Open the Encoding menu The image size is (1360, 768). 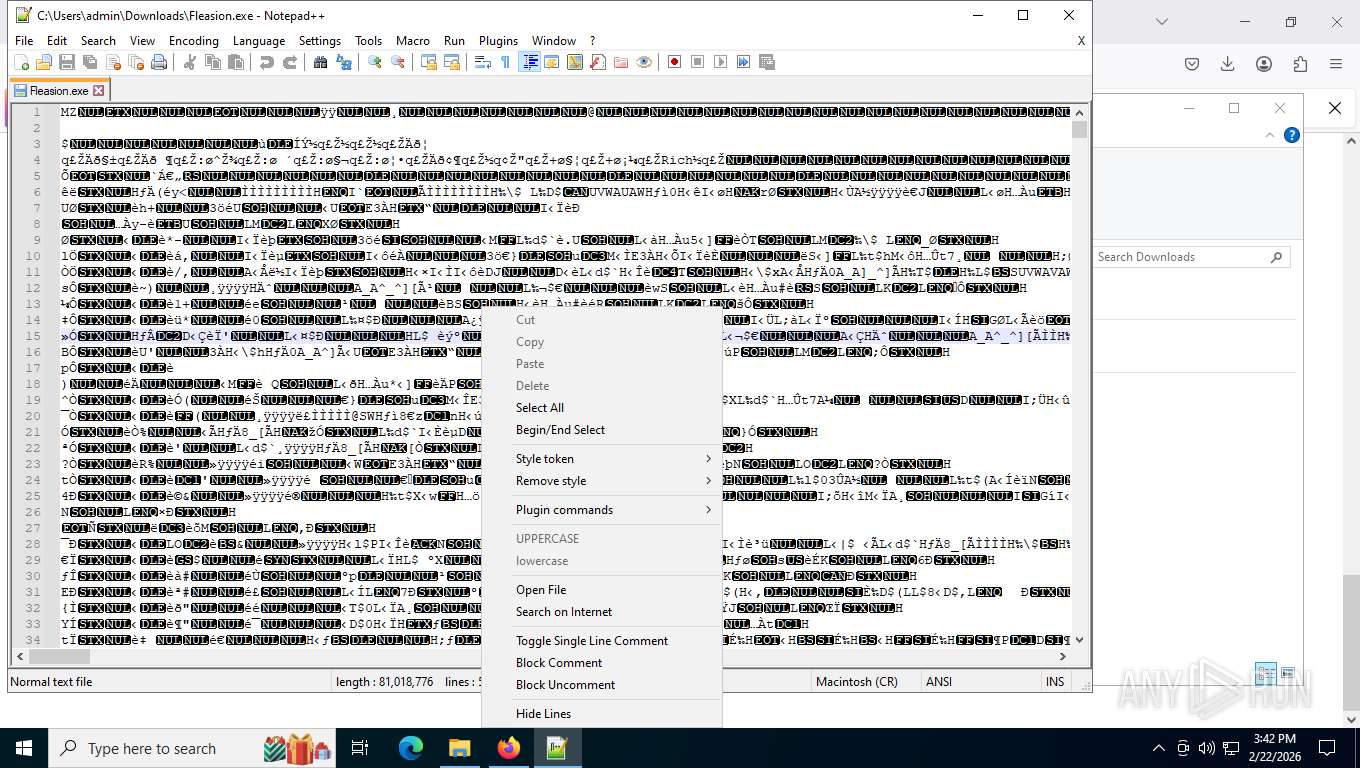click(x=194, y=41)
